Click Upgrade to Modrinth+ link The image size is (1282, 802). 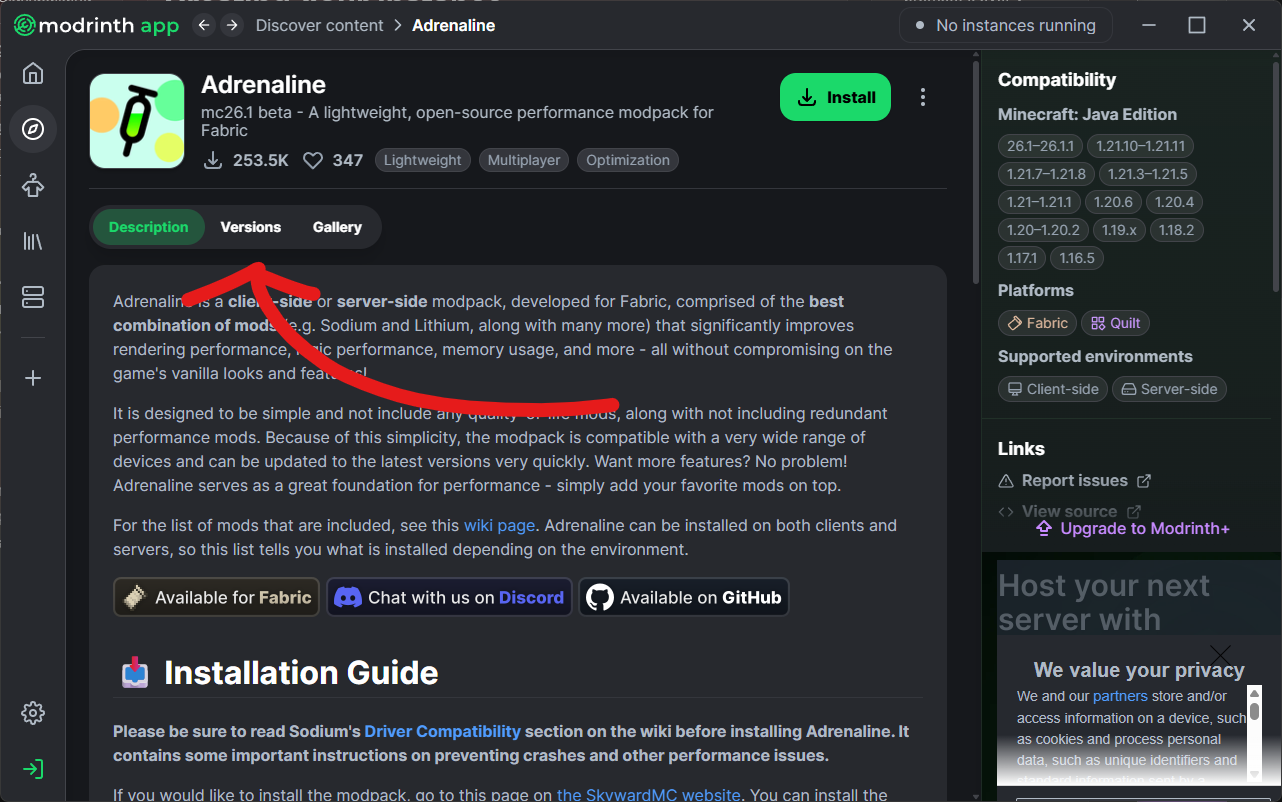click(x=1133, y=528)
